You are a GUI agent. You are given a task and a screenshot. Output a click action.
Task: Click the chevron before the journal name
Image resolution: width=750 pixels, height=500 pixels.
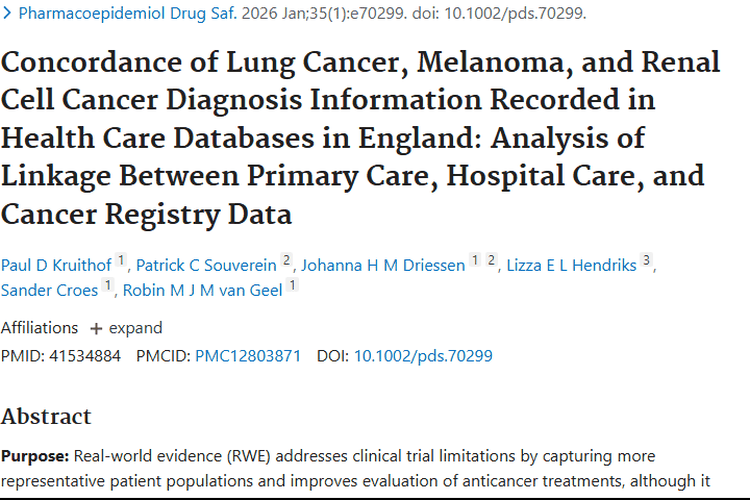point(8,14)
